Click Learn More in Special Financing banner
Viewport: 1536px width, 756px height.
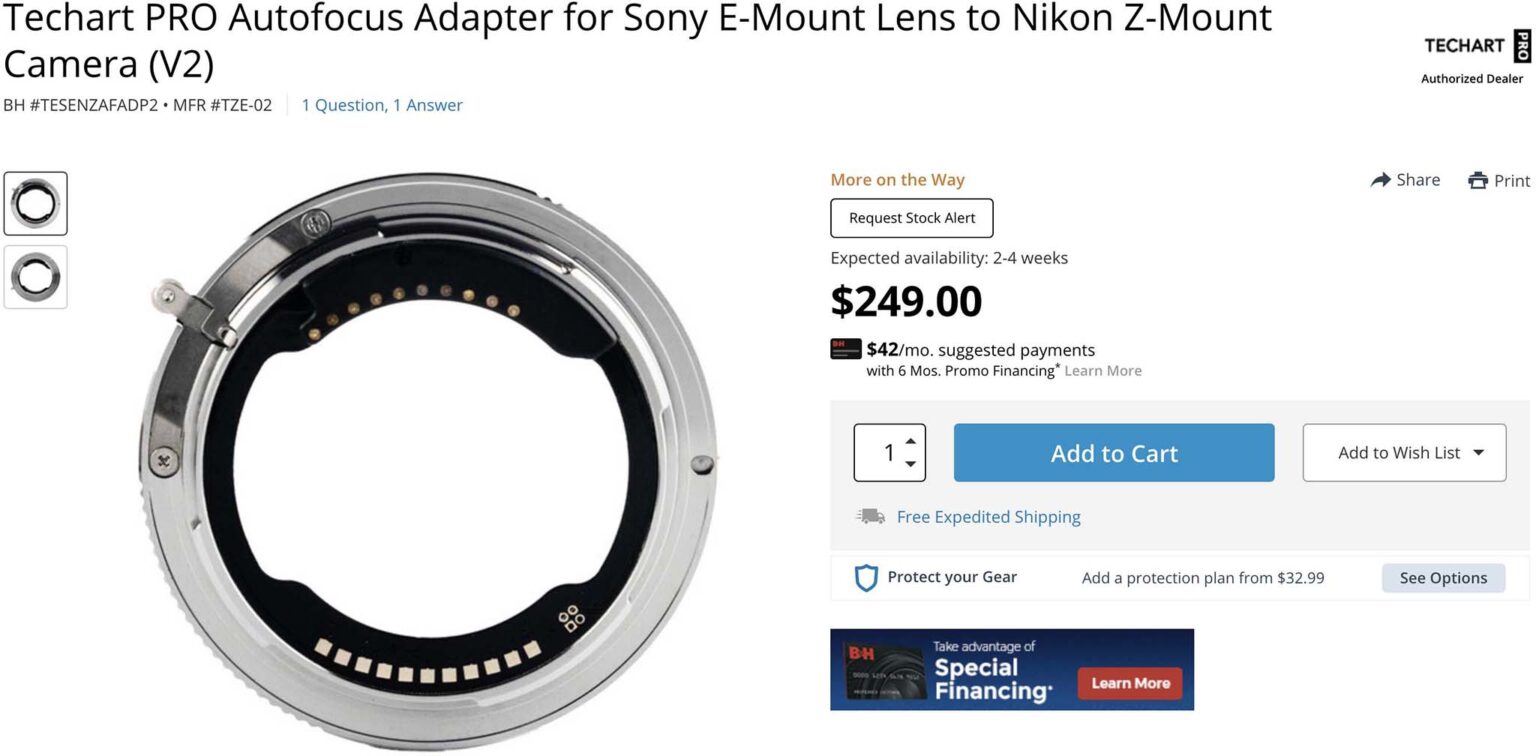tap(1129, 683)
